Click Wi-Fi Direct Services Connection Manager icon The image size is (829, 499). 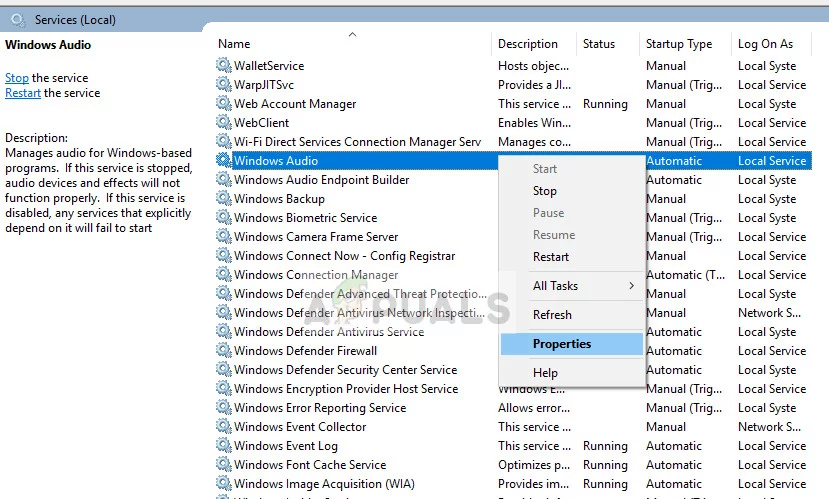(x=224, y=141)
